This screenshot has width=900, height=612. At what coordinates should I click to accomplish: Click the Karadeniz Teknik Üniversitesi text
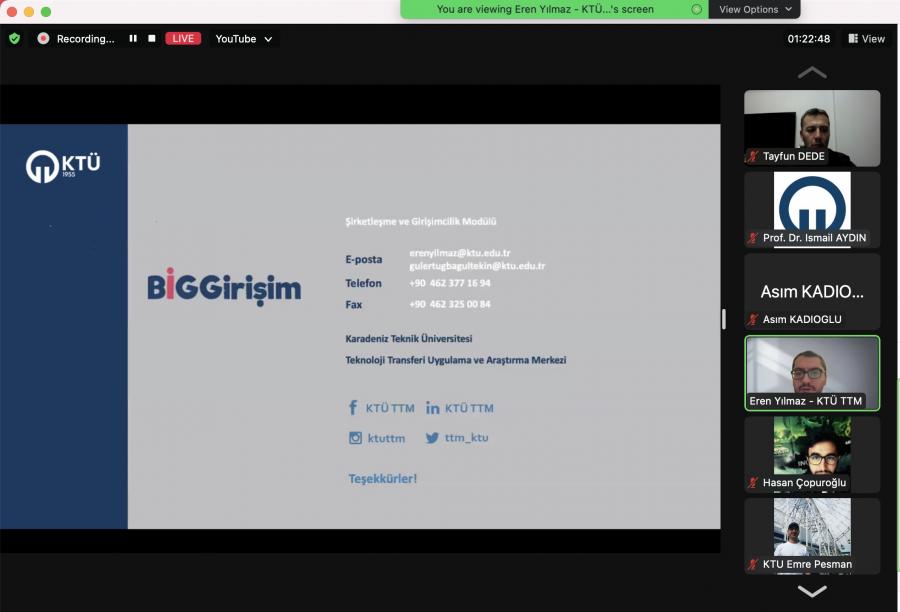pos(409,339)
